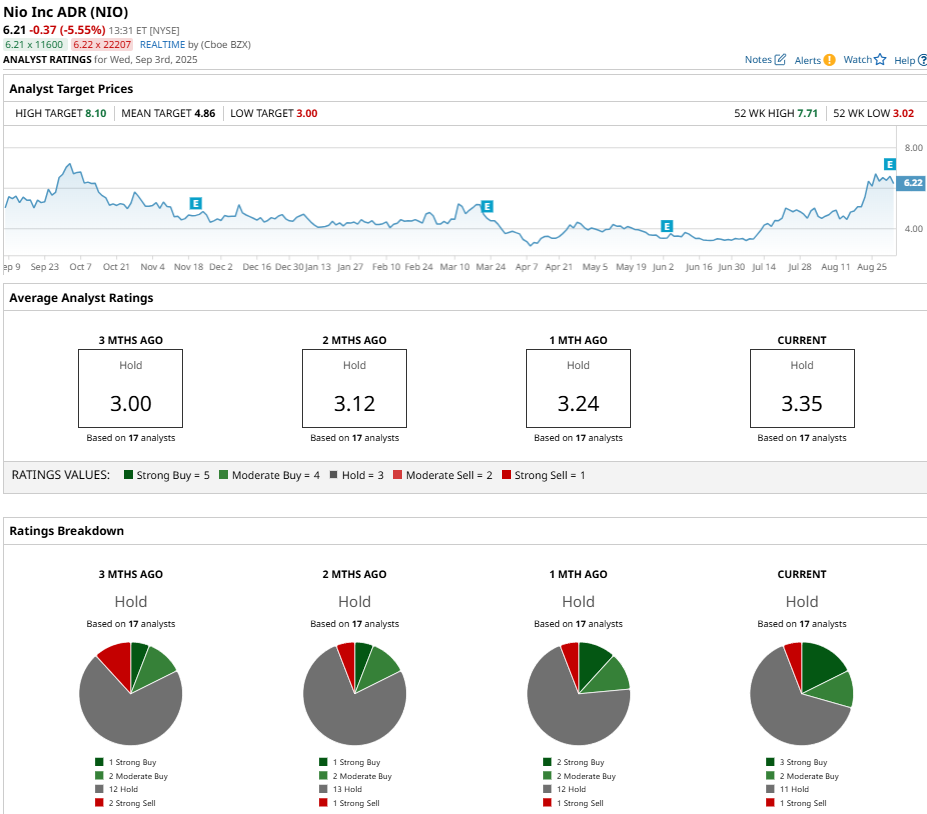
Task: Click the Jul 14 date label on chart axis
Action: pos(764,267)
